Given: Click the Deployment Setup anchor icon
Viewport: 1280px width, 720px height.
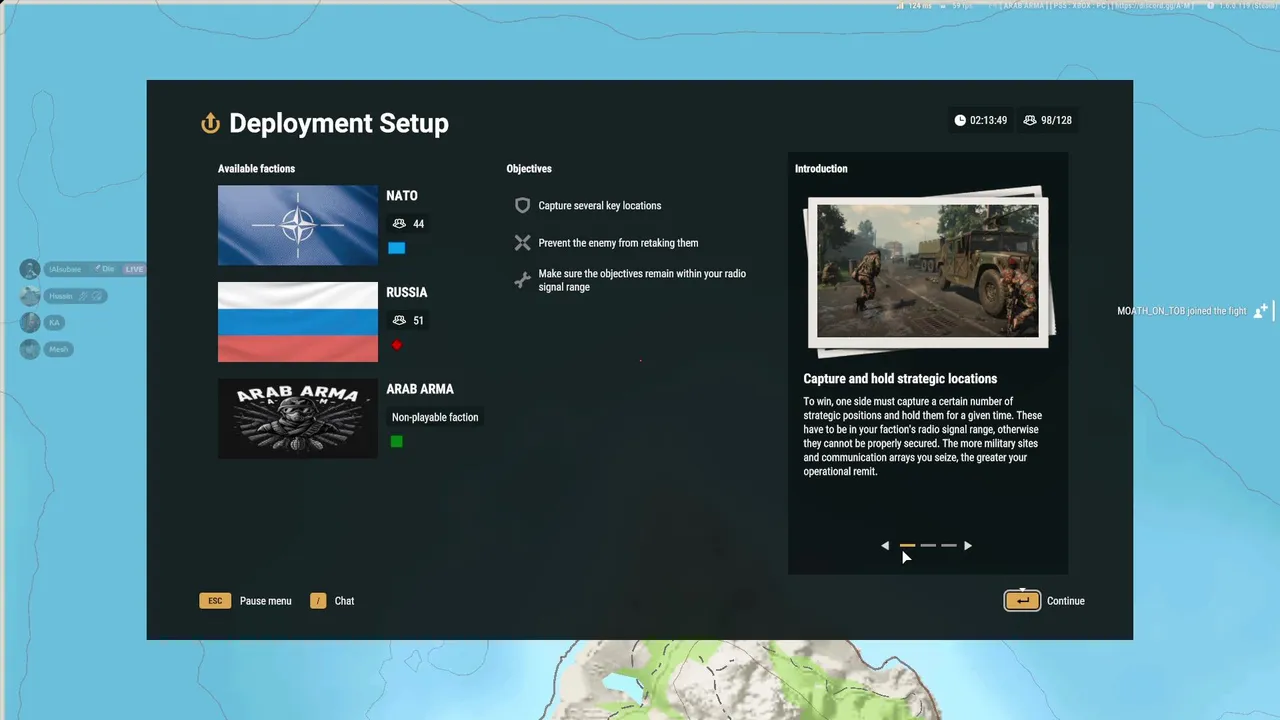Looking at the screenshot, I should [x=210, y=123].
